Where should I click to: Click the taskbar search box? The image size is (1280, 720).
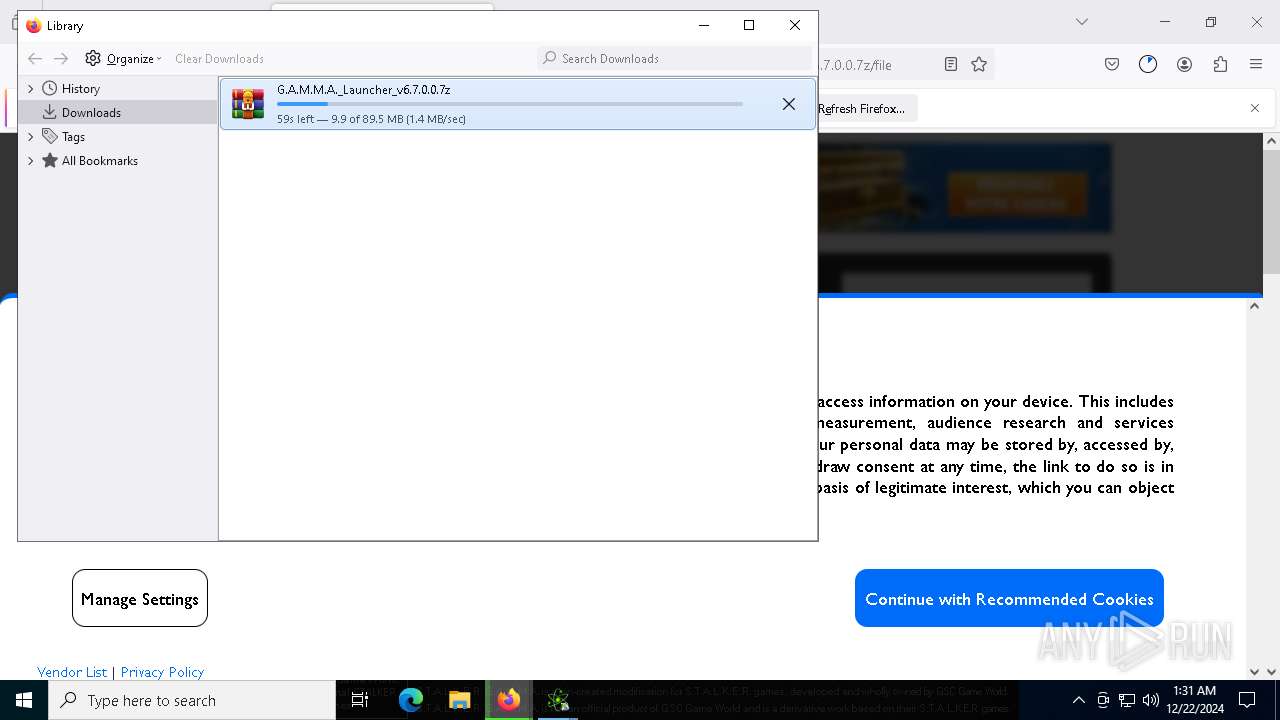192,700
